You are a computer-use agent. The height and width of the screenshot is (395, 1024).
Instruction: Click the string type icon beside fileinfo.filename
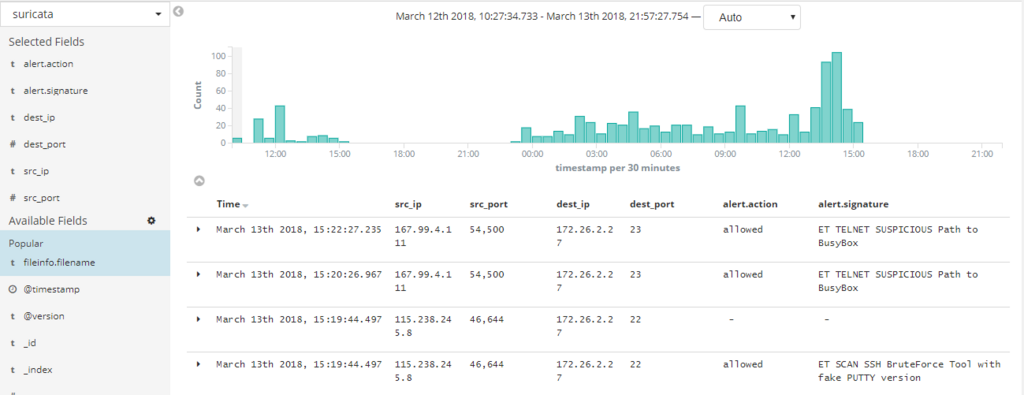(x=12, y=263)
